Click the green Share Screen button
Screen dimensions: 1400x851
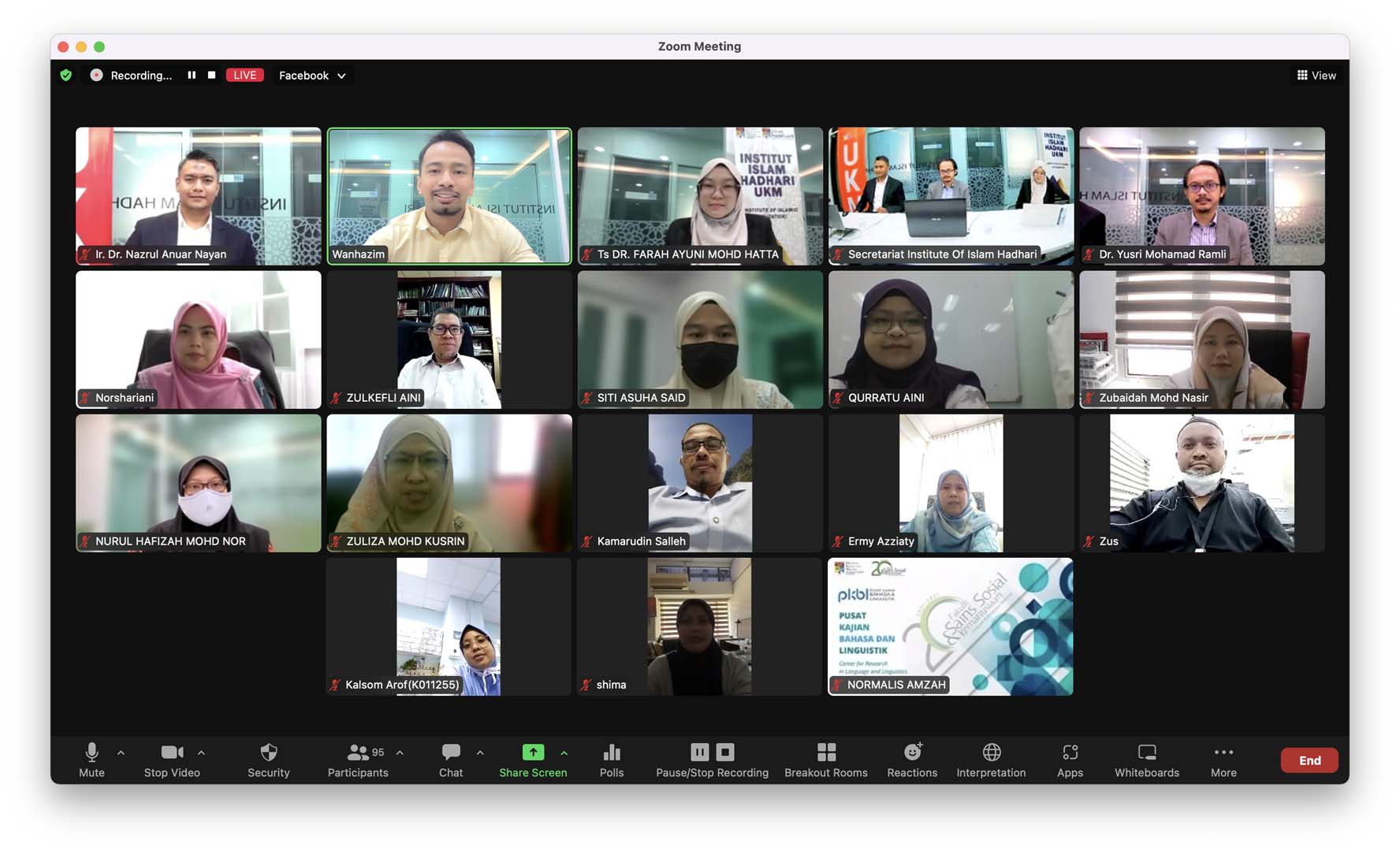[x=533, y=753]
